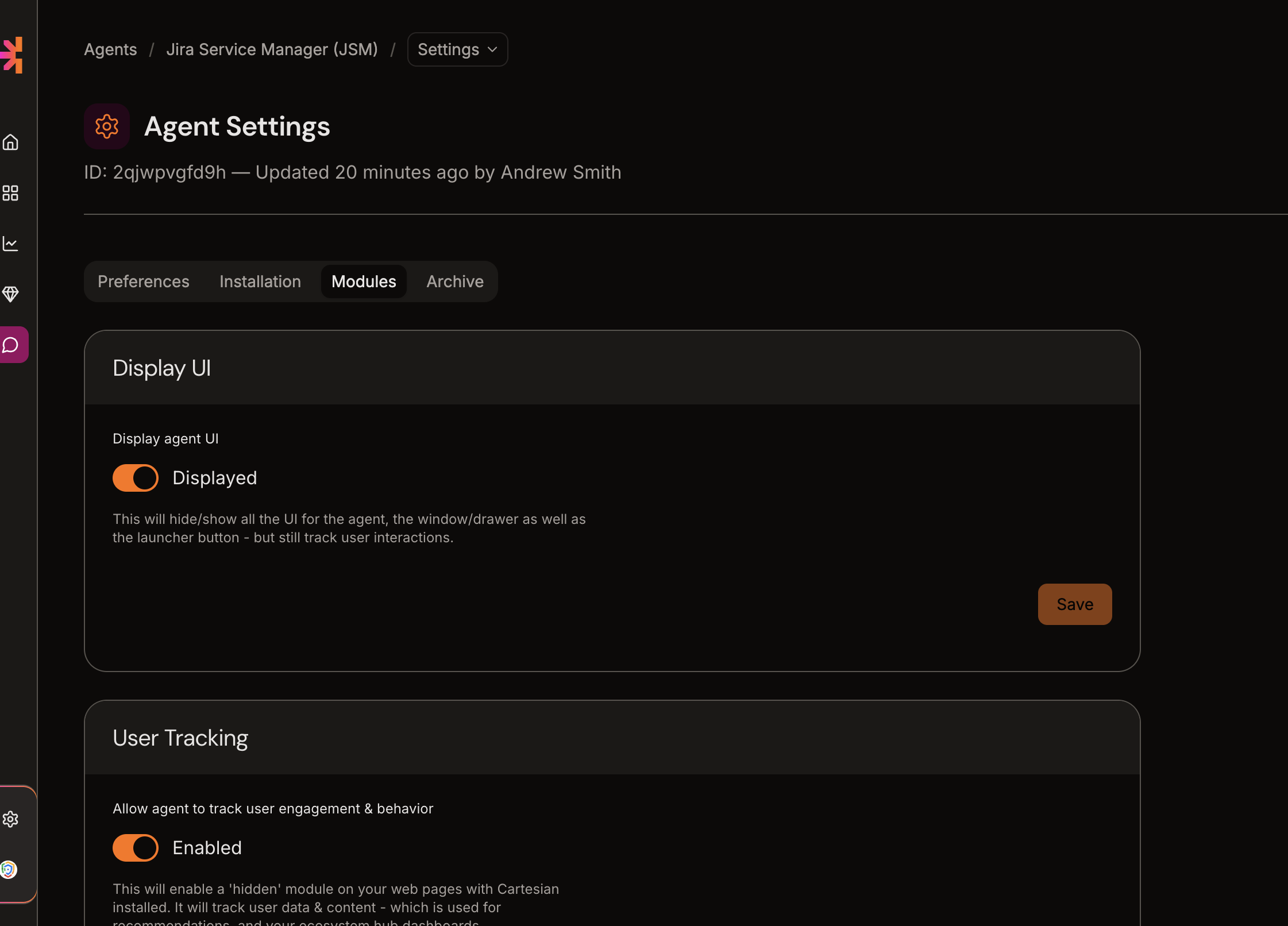Go to the Archive tab
Viewport: 1288px width, 926px height.
(x=455, y=281)
